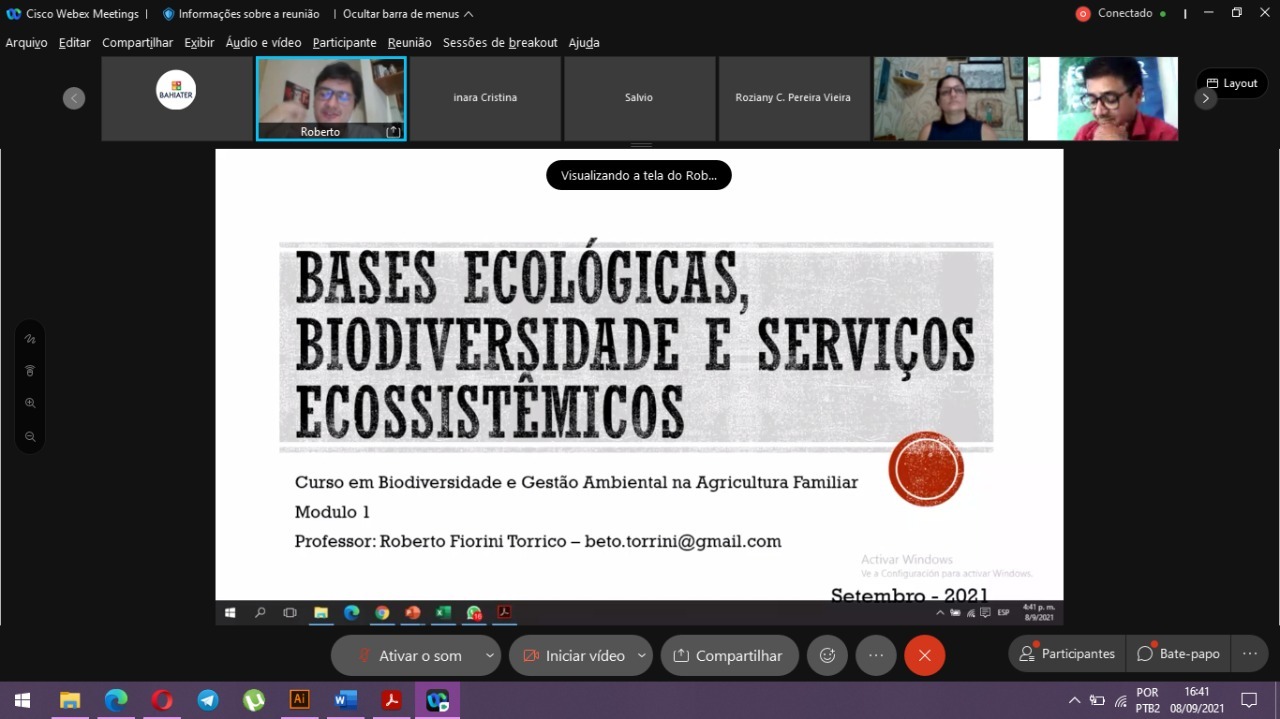This screenshot has width=1280, height=719.
Task: Select Roberto's video thumbnail
Action: [331, 97]
